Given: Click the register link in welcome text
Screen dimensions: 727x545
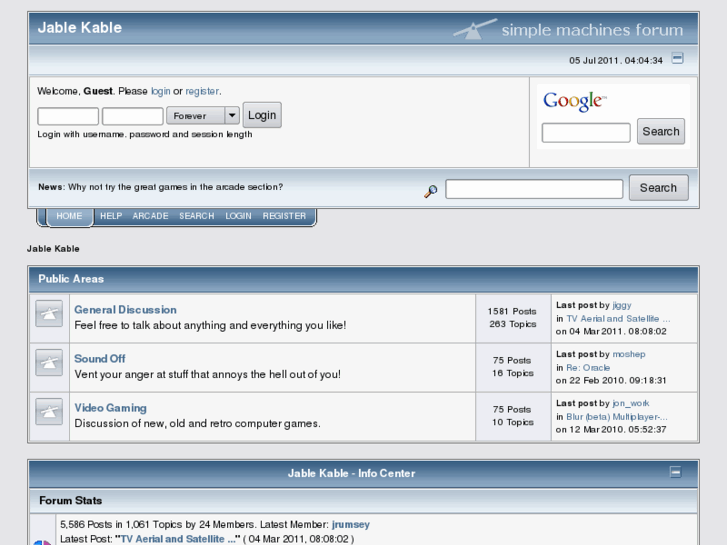Looking at the screenshot, I should click(202, 91).
